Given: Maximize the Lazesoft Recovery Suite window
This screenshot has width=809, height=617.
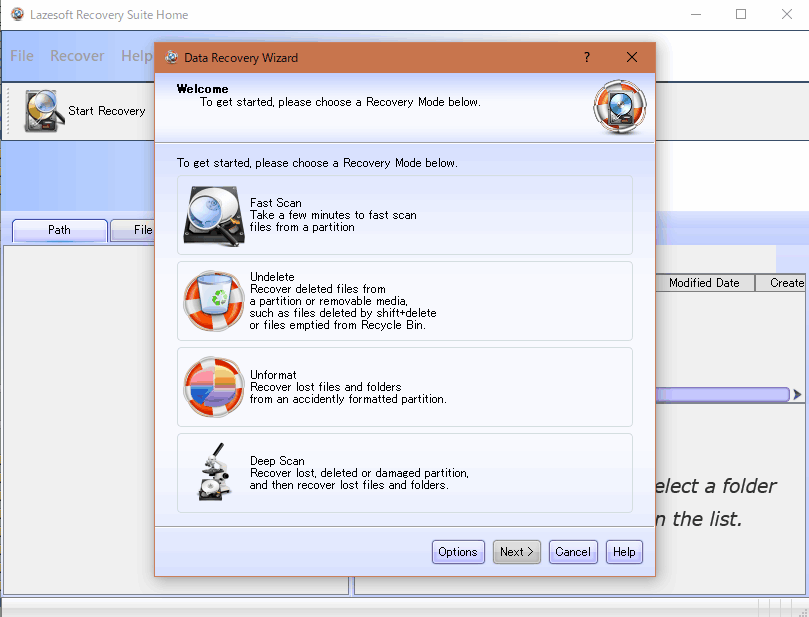Looking at the screenshot, I should click(x=741, y=14).
